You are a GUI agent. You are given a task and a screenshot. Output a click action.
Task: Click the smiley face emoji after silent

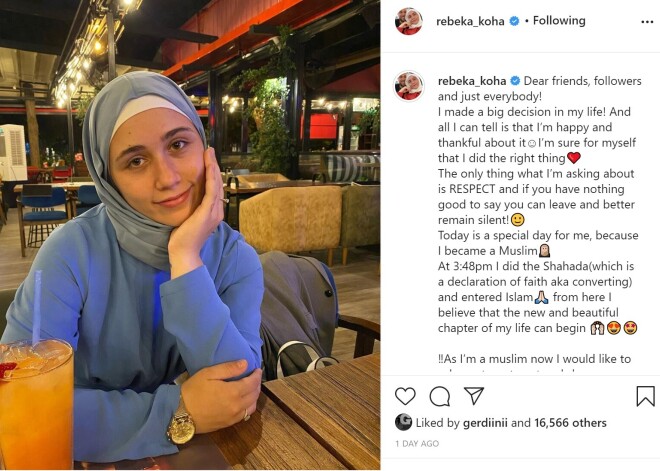coord(517,220)
